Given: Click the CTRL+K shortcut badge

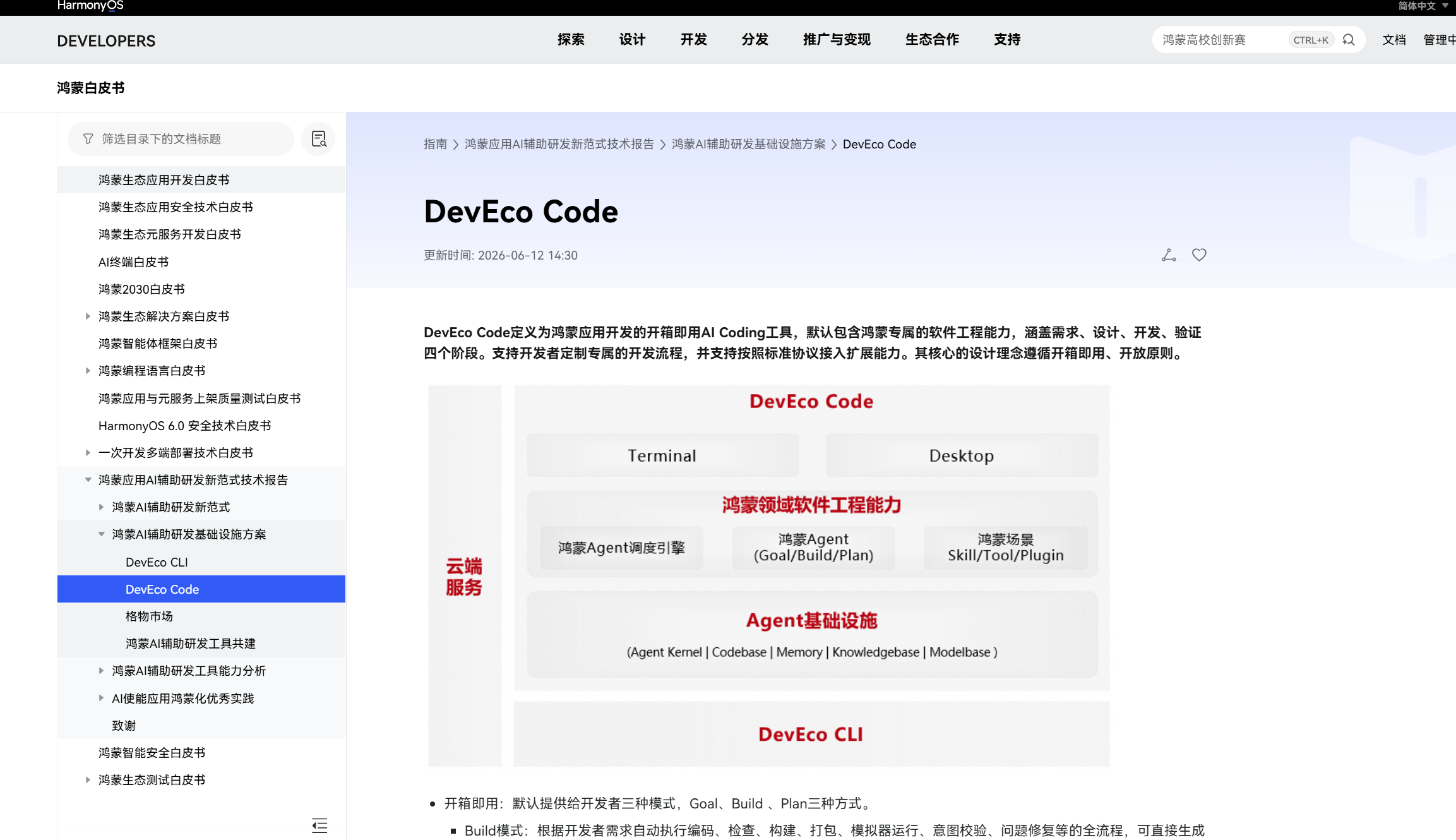Looking at the screenshot, I should [x=1311, y=40].
